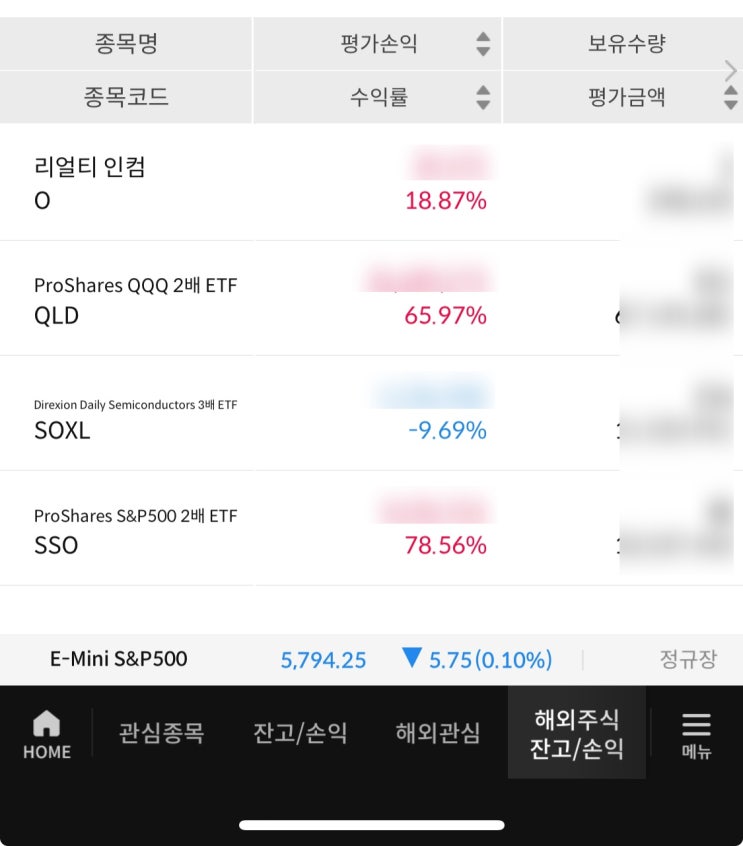Switch to the 관심종목 tab
Image resolution: width=743 pixels, height=846 pixels.
(x=160, y=731)
